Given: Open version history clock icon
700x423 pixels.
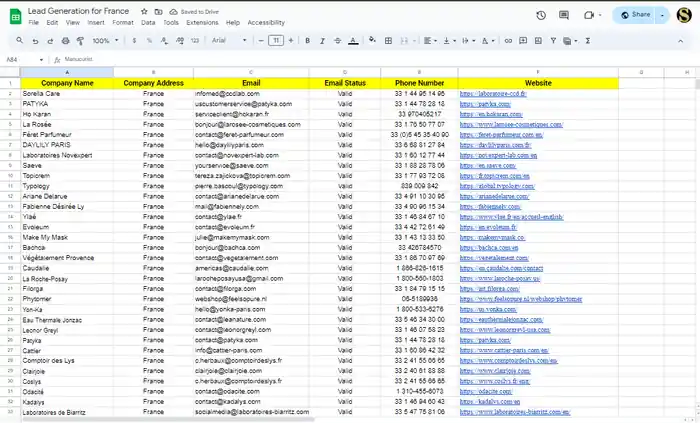Looking at the screenshot, I should click(541, 15).
